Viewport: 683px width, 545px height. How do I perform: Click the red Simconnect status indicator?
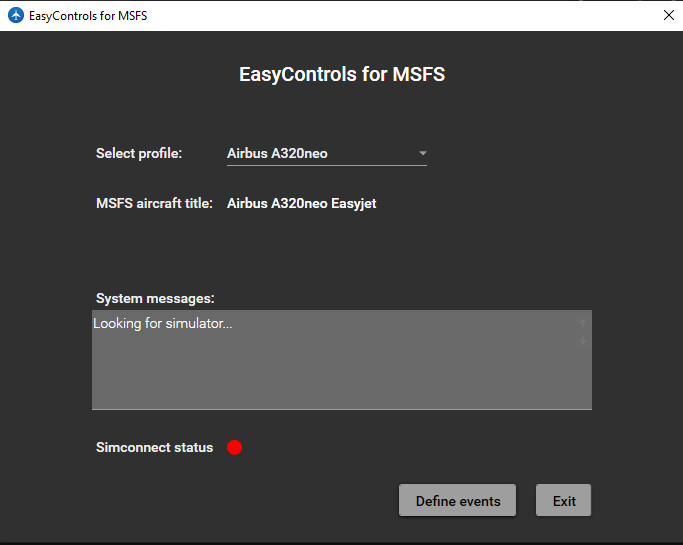click(234, 447)
